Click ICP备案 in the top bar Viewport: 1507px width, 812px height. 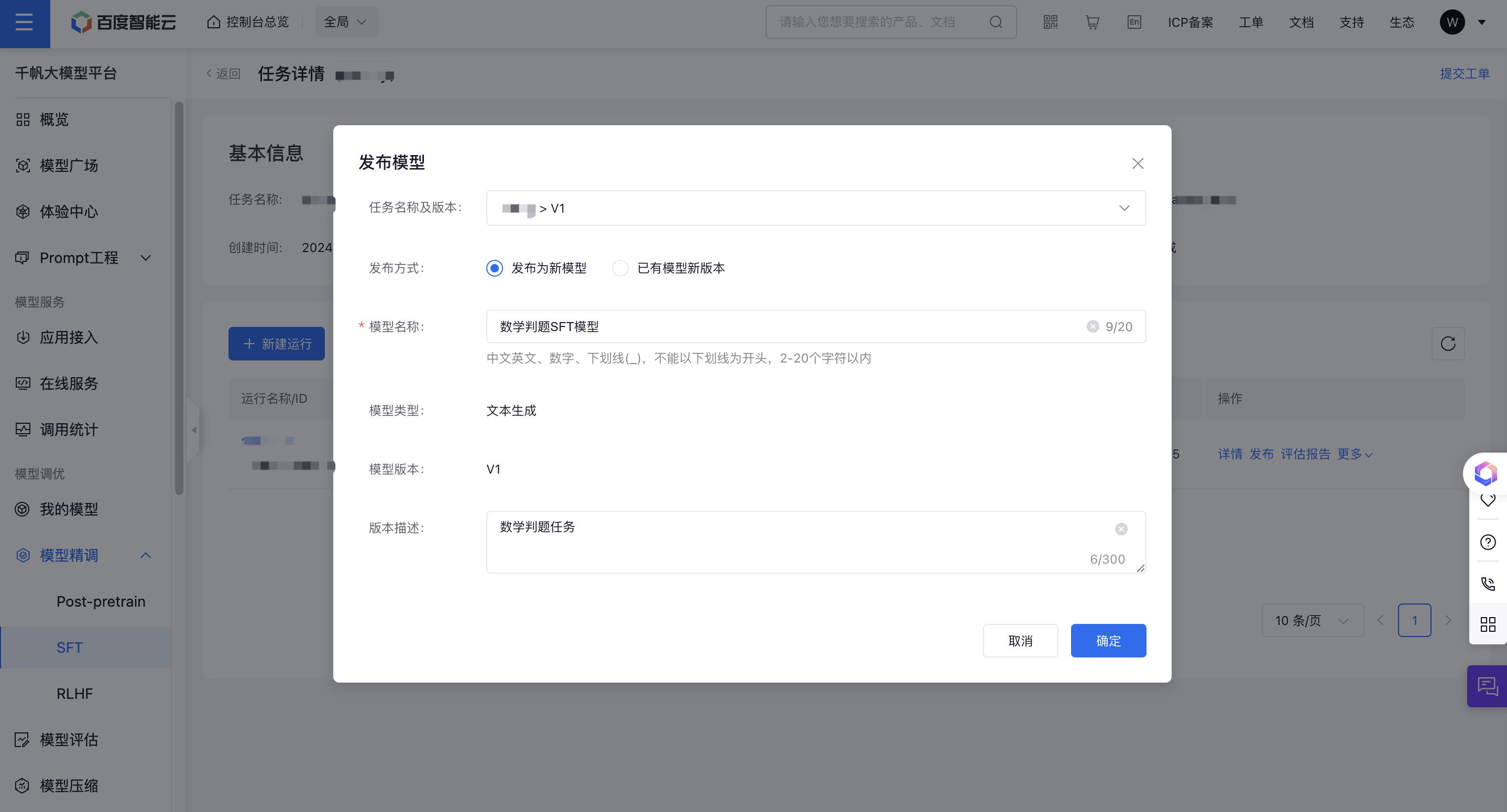tap(1190, 22)
